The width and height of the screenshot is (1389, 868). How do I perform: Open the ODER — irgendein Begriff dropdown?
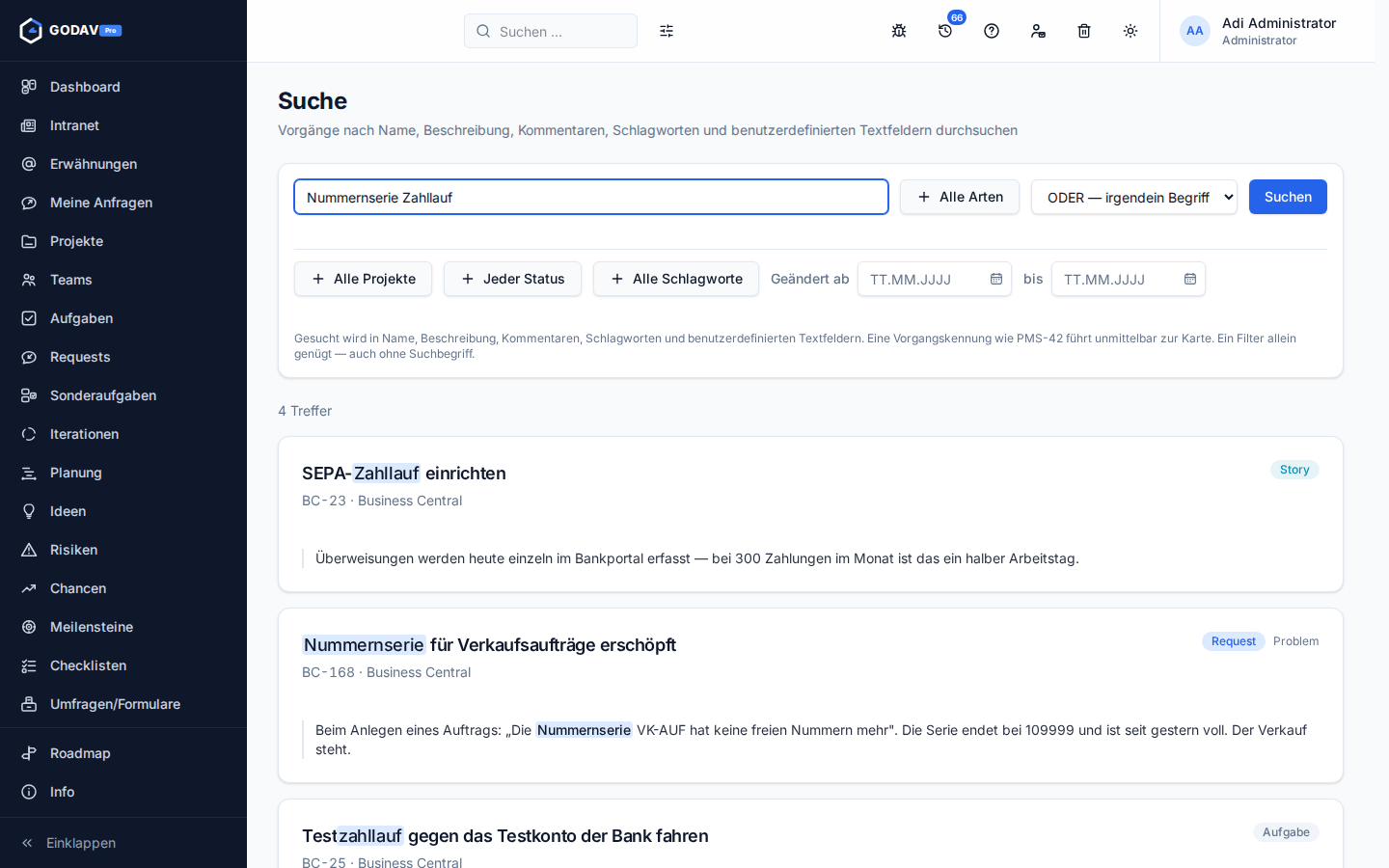tap(1134, 197)
